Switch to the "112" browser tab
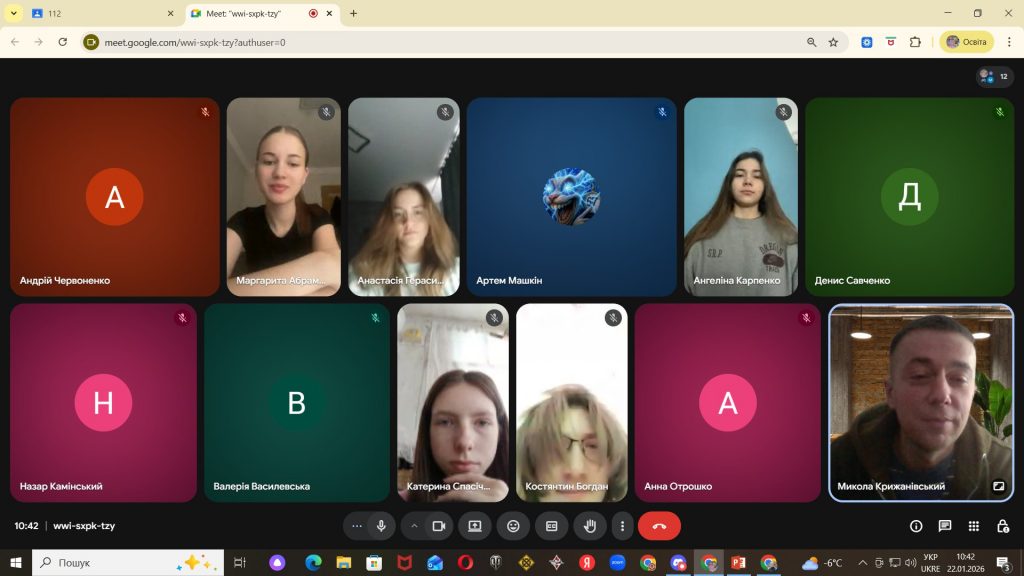 (x=100, y=14)
